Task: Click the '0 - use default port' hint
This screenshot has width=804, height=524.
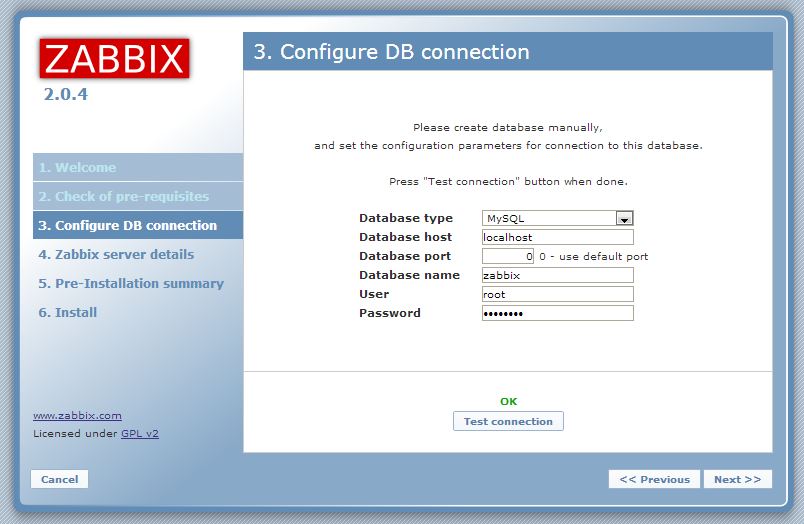Action: [594, 256]
